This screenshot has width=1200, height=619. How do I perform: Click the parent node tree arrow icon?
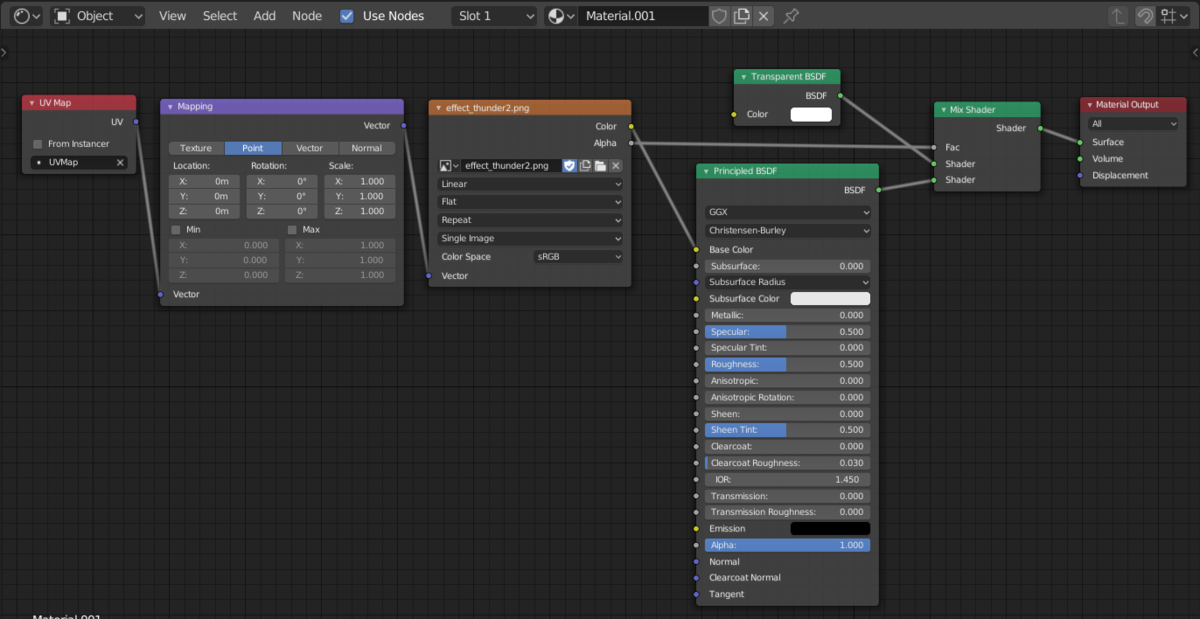(x=1118, y=16)
